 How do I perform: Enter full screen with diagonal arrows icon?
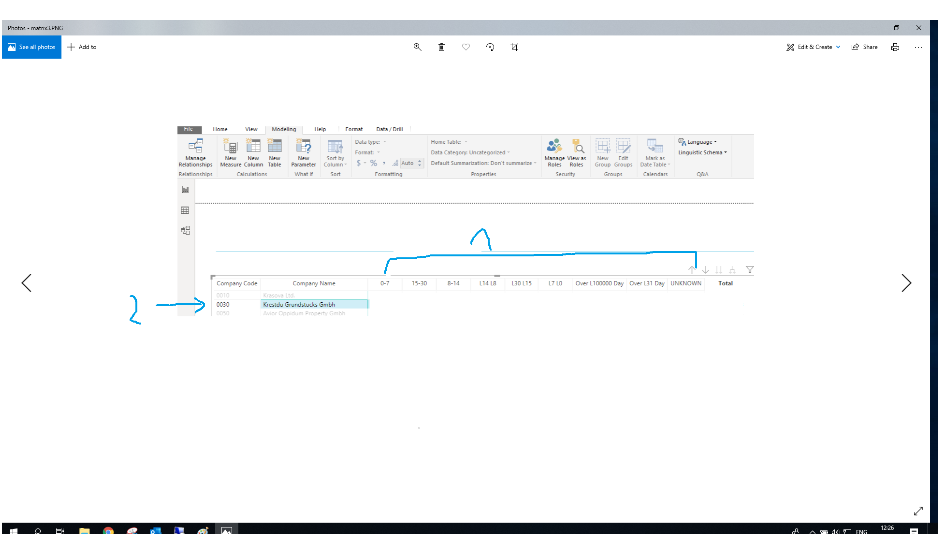918,511
